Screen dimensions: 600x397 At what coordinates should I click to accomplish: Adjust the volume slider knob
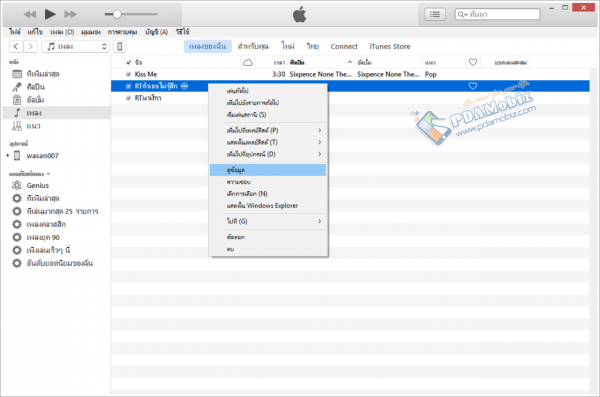click(117, 14)
